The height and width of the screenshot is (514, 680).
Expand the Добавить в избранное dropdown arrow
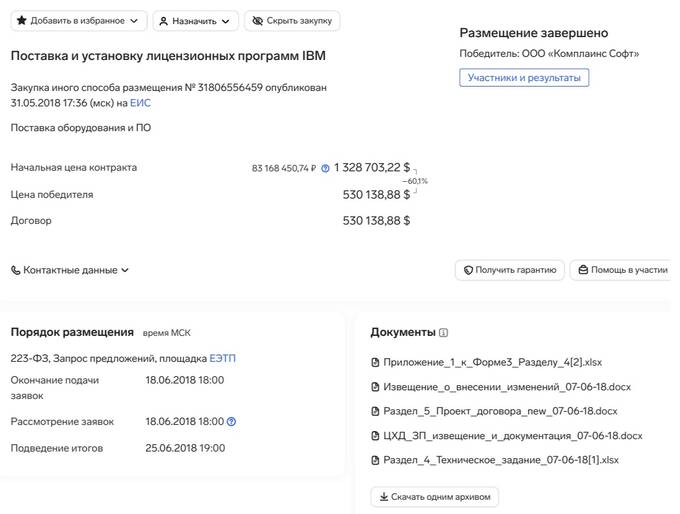134,21
